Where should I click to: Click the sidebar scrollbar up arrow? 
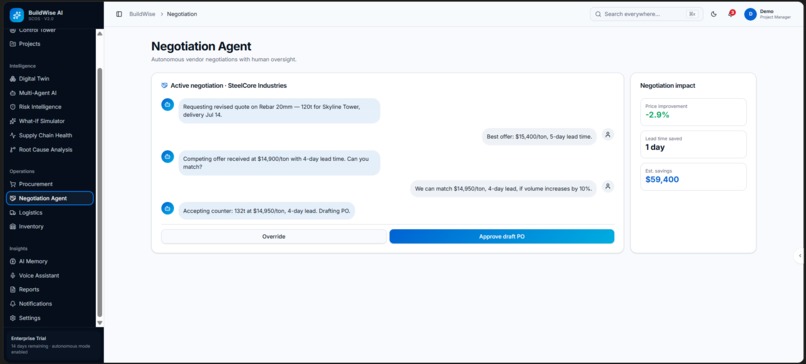[x=100, y=33]
